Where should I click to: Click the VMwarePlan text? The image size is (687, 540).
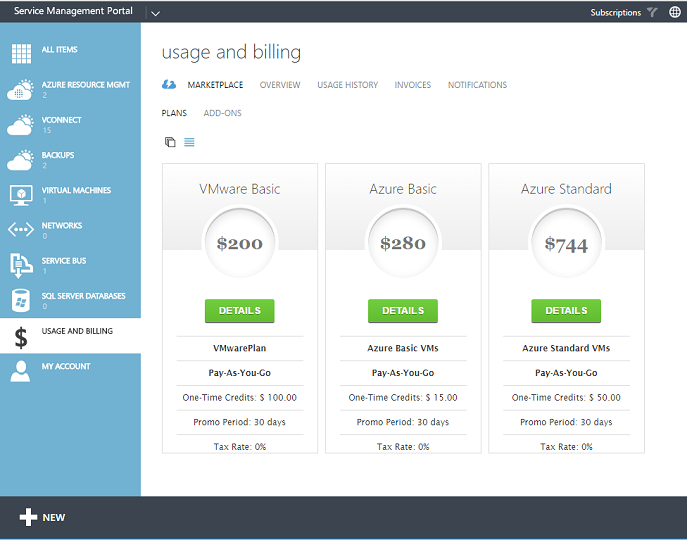240,348
